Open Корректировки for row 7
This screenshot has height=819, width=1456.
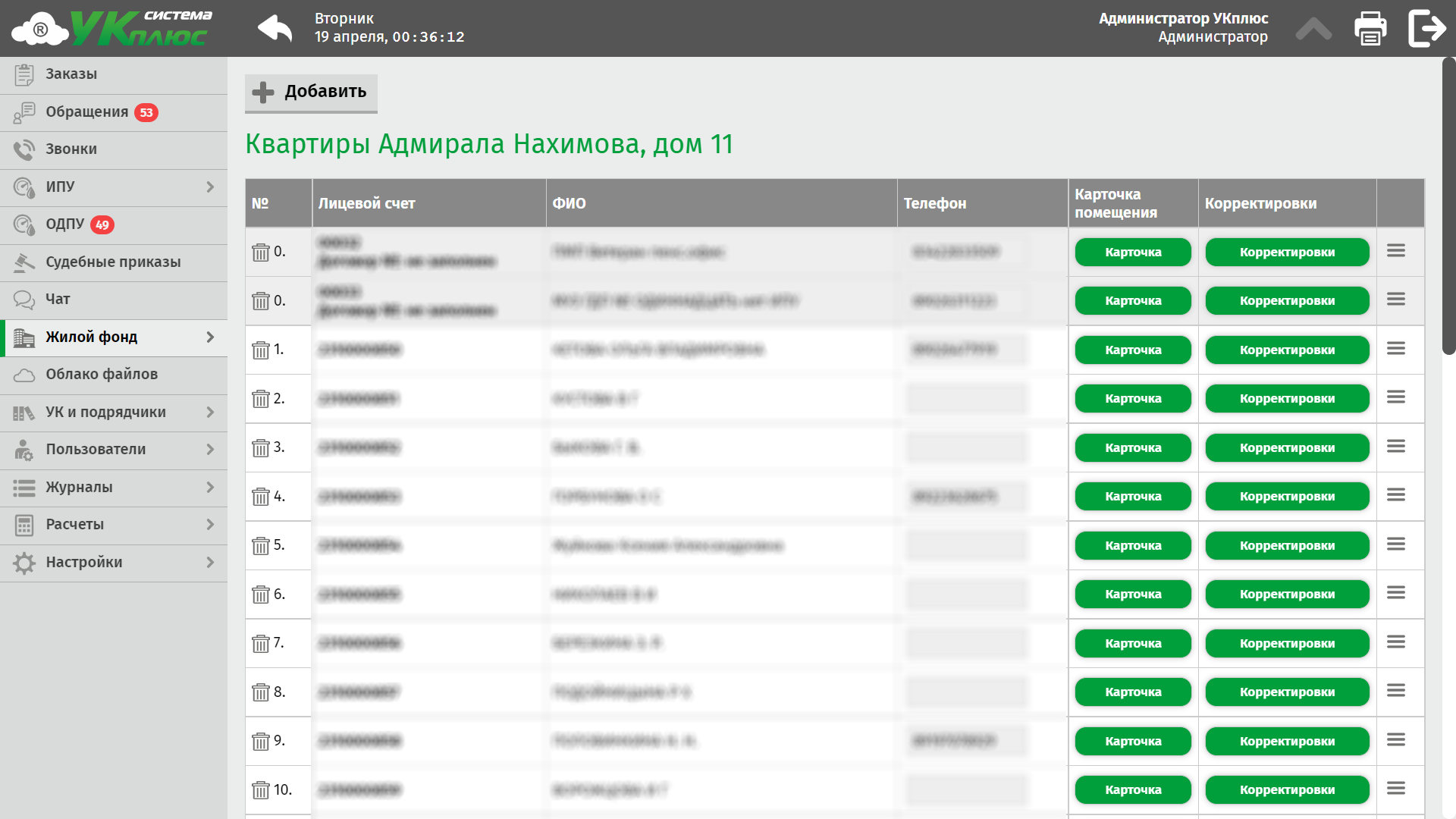pos(1287,644)
